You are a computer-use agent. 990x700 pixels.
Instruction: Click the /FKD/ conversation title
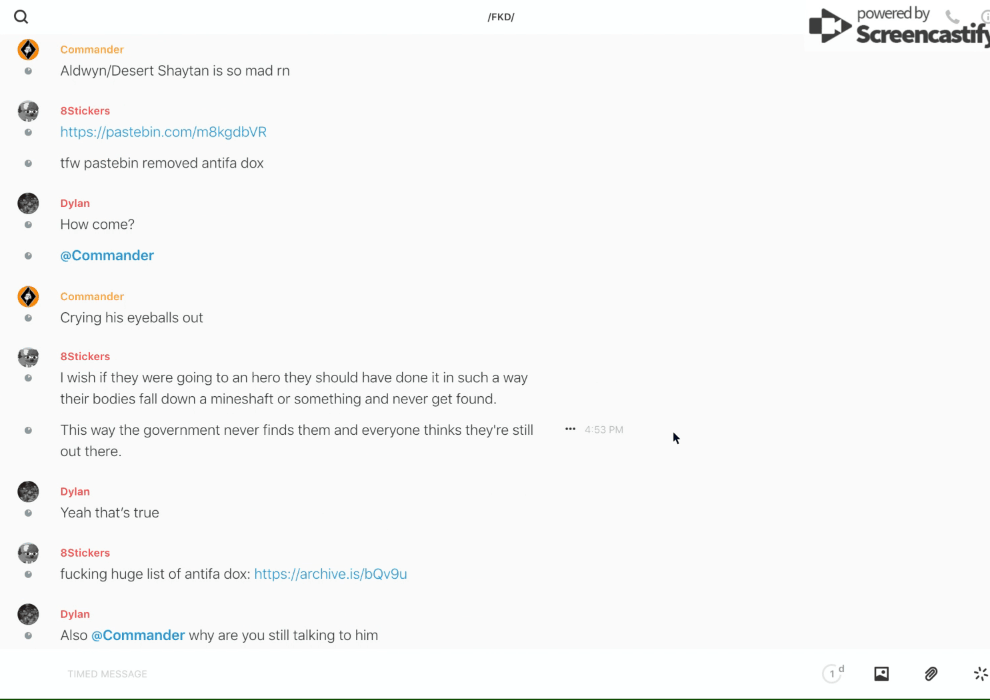(x=500, y=17)
